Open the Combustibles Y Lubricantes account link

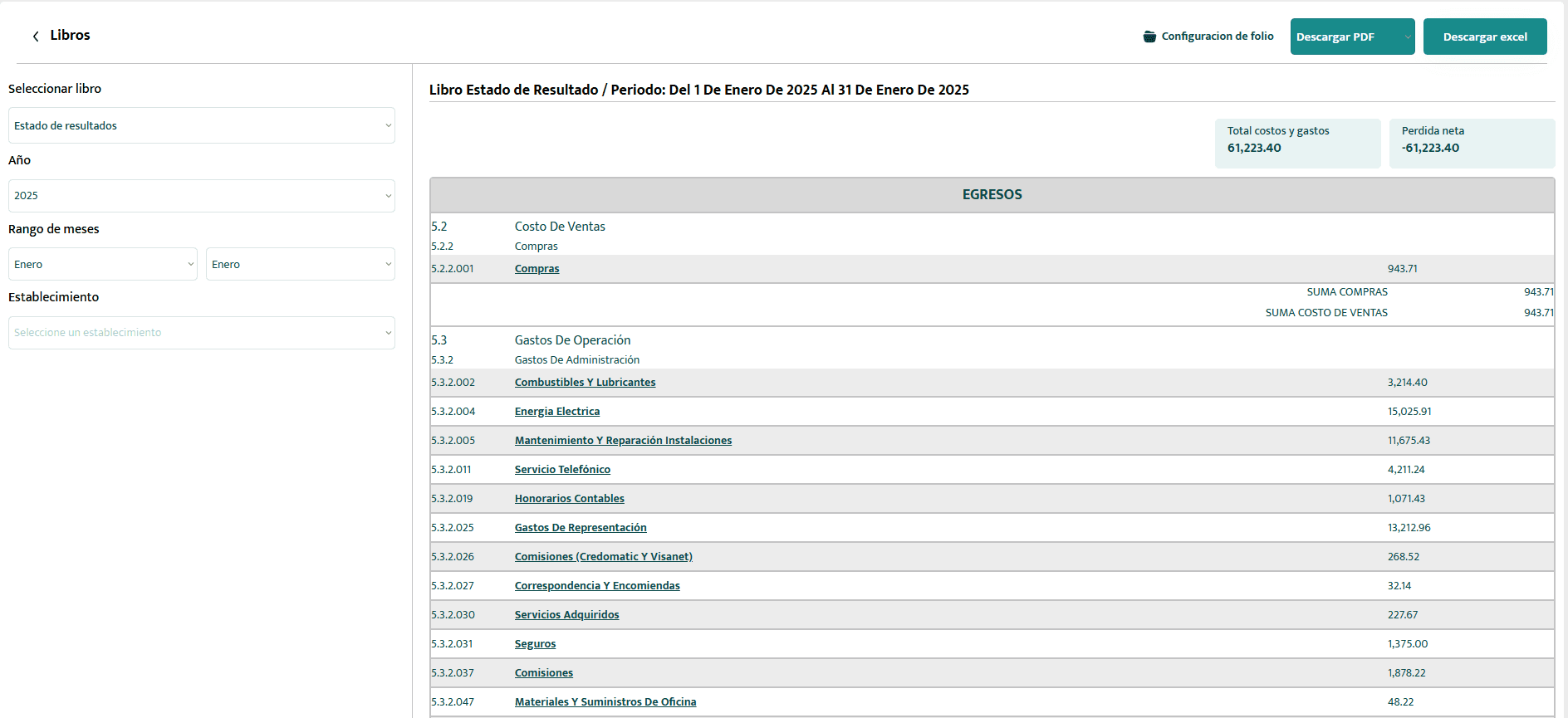pos(585,383)
